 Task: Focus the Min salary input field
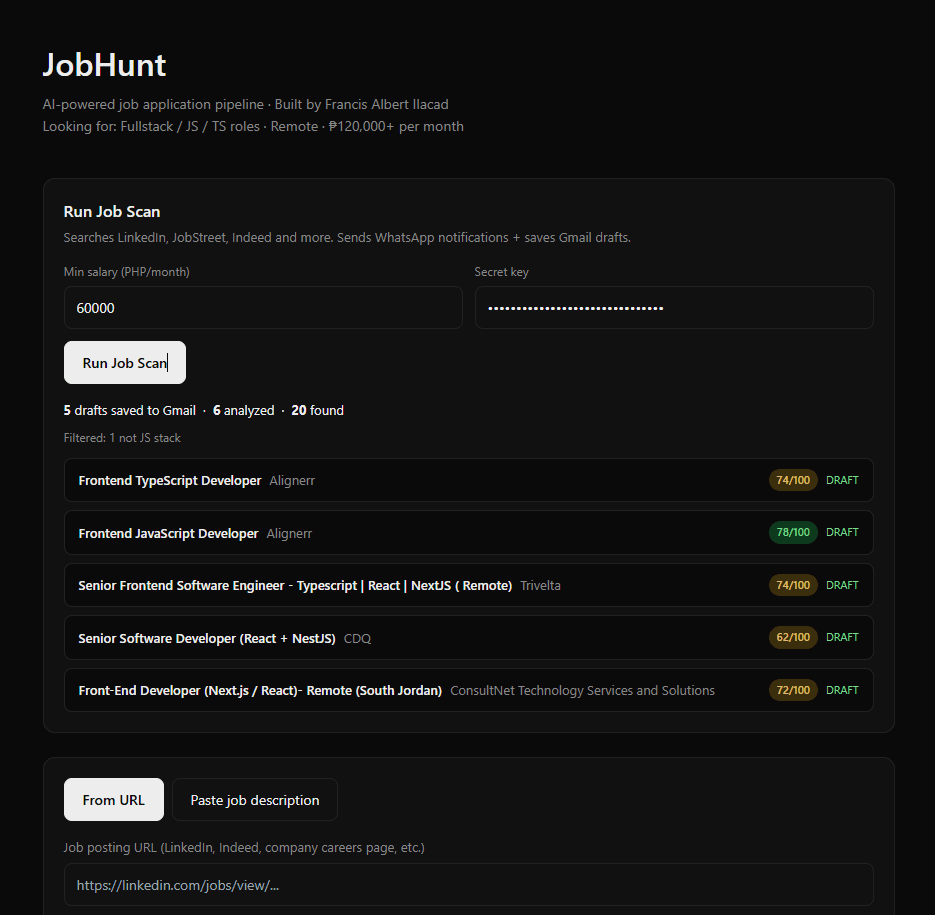[263, 308]
